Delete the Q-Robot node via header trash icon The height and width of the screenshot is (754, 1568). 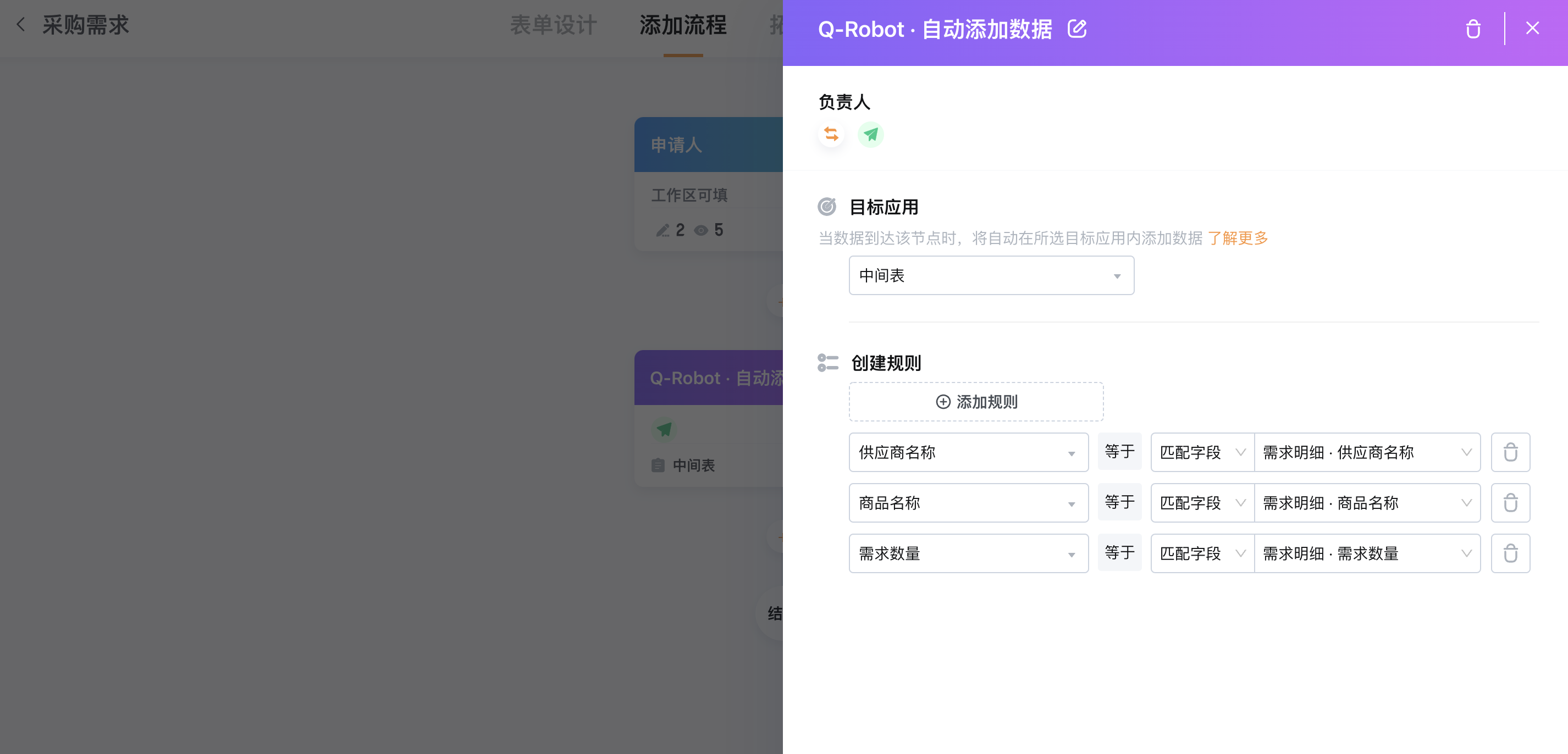click(x=1473, y=29)
